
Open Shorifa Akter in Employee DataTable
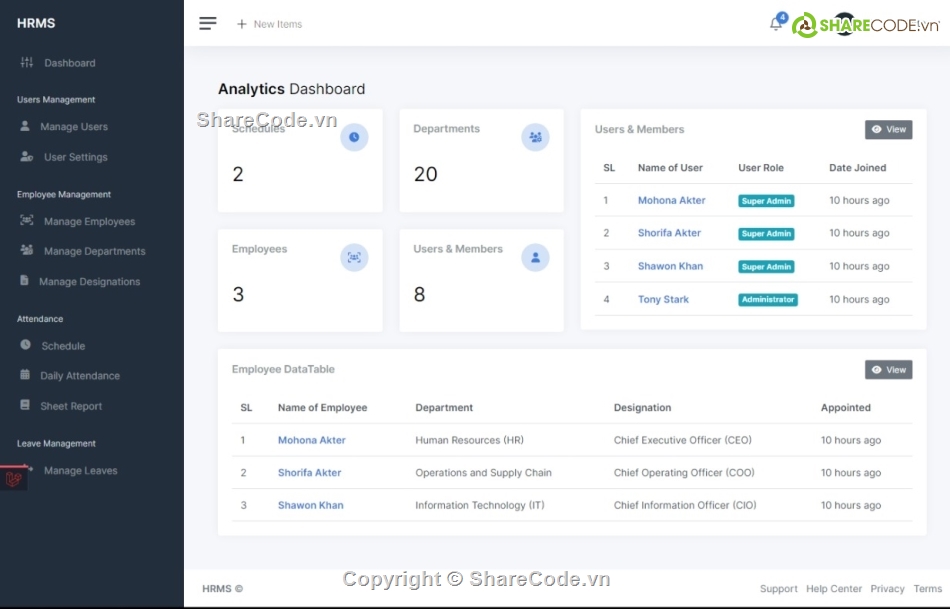(x=309, y=472)
